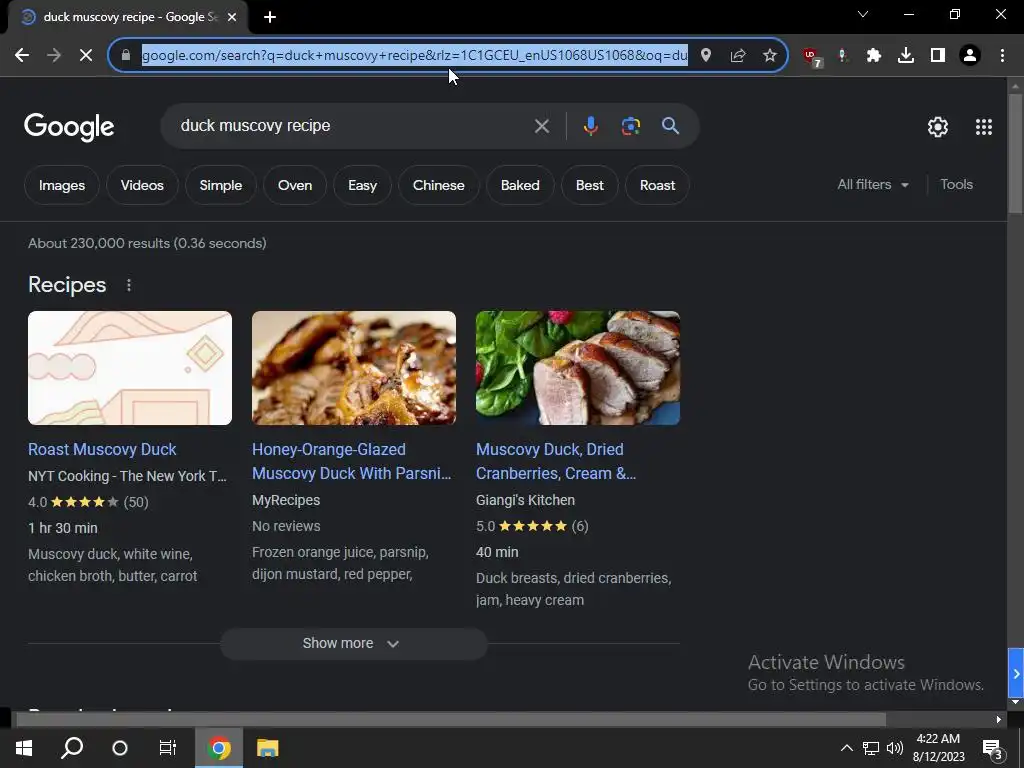Select the Videos filter

click(142, 185)
